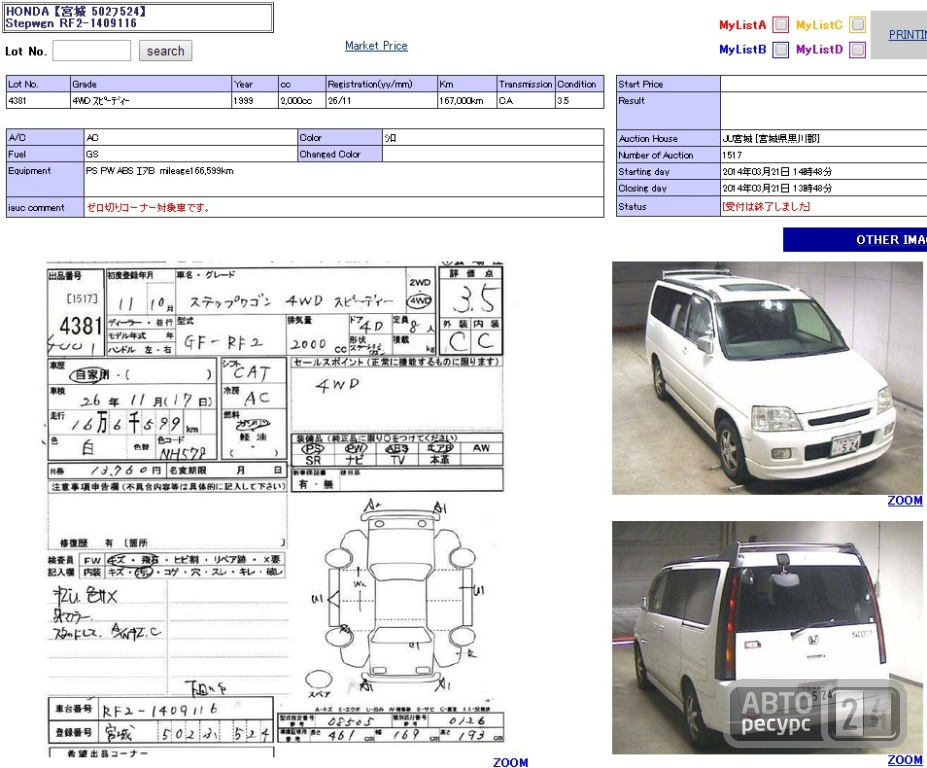Viewport: 927px width, 768px height.
Task: Click the MyListD label
Action: click(819, 50)
